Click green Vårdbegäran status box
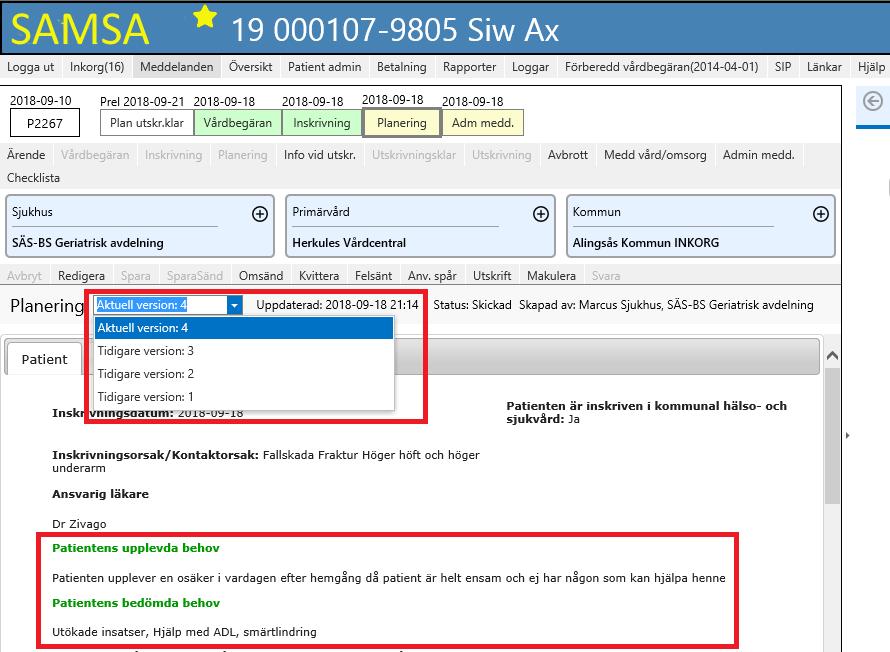Screen dimensions: 890x652 click(x=238, y=123)
